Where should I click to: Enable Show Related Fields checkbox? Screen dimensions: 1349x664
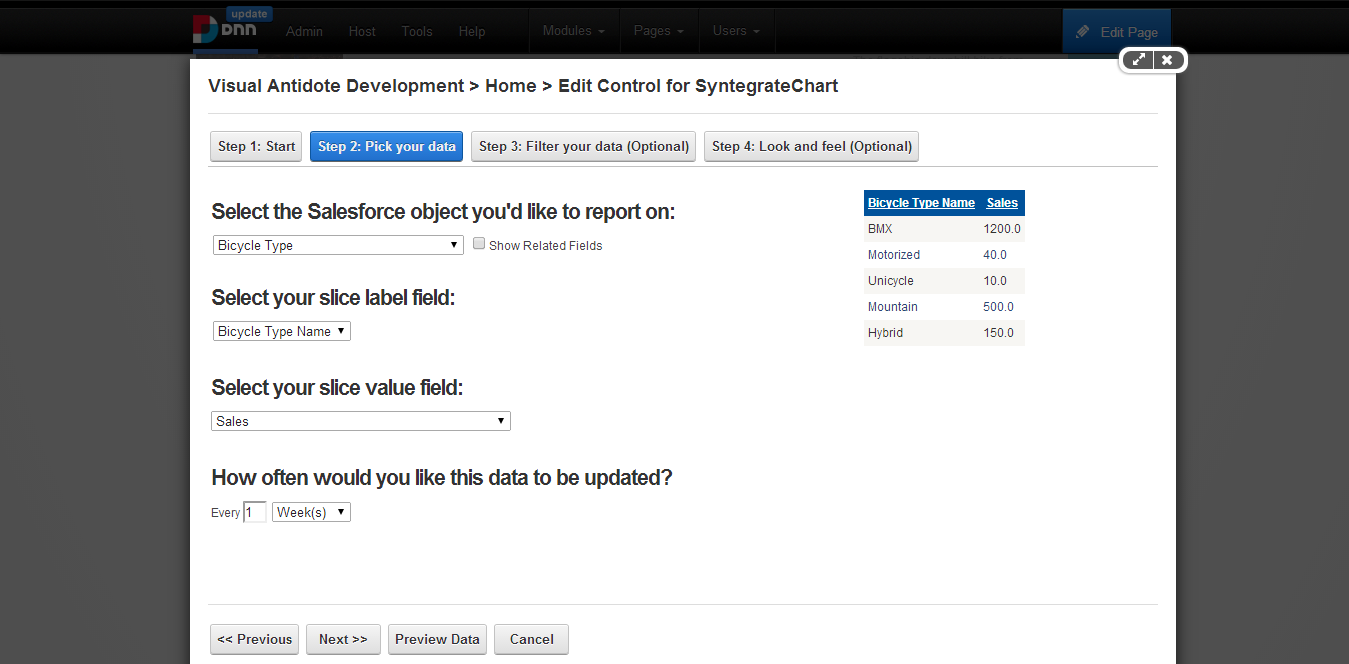point(479,243)
